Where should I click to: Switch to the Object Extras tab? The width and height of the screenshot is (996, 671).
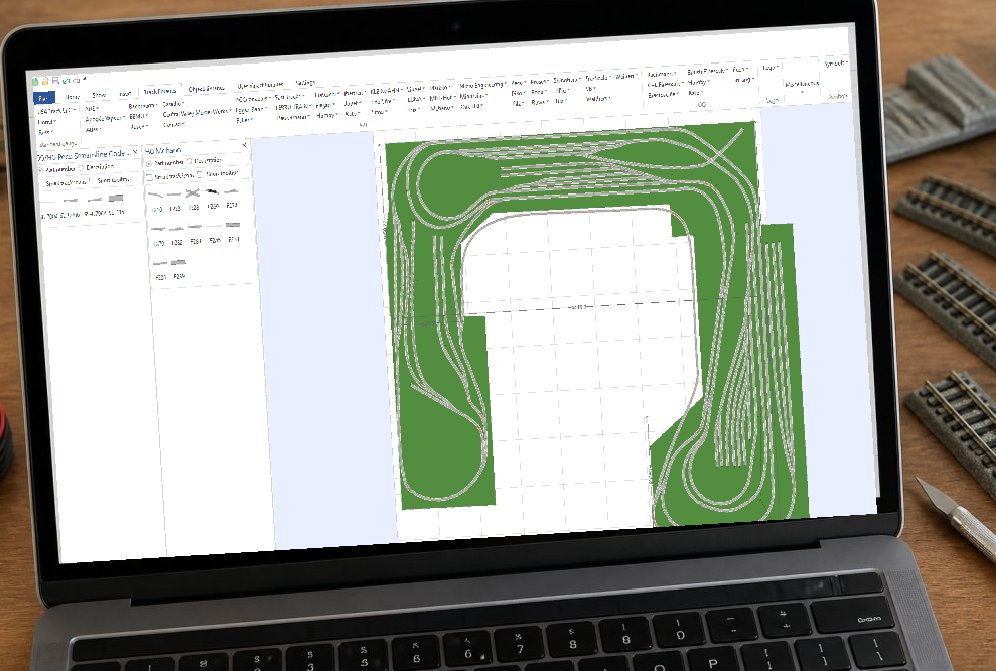tap(206, 89)
